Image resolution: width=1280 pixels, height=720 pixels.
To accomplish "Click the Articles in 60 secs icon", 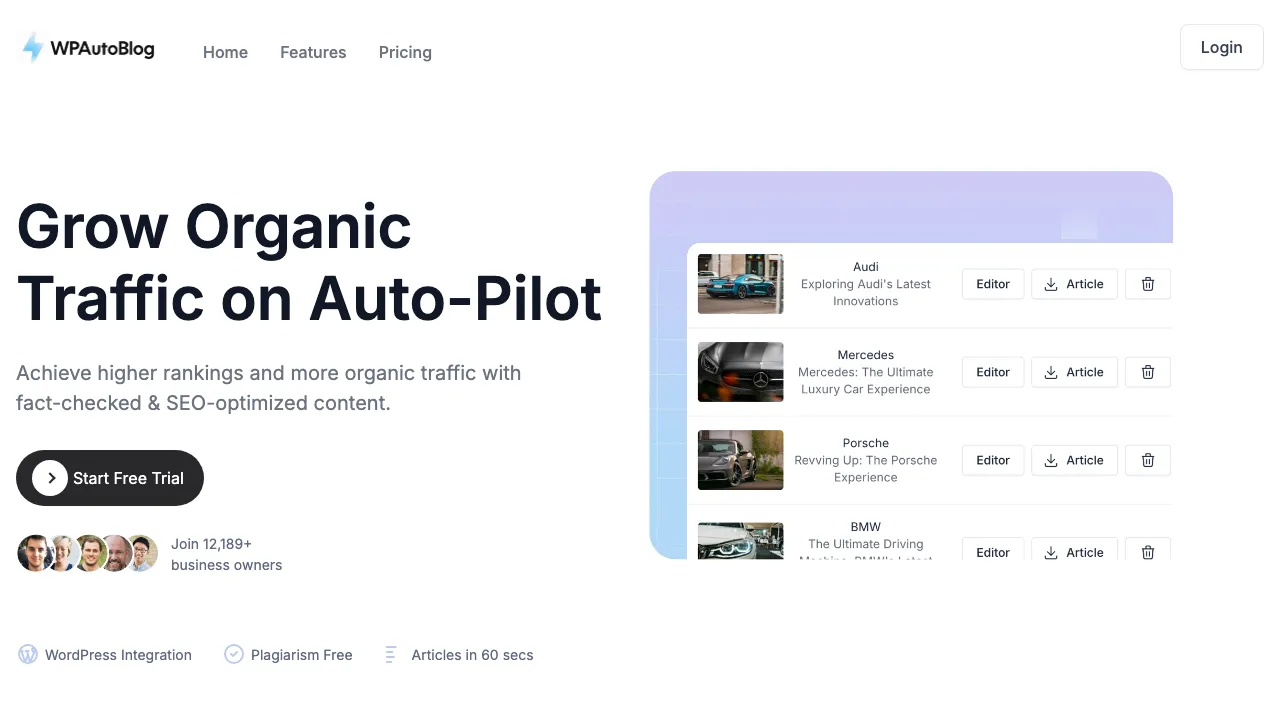I will (x=390, y=654).
